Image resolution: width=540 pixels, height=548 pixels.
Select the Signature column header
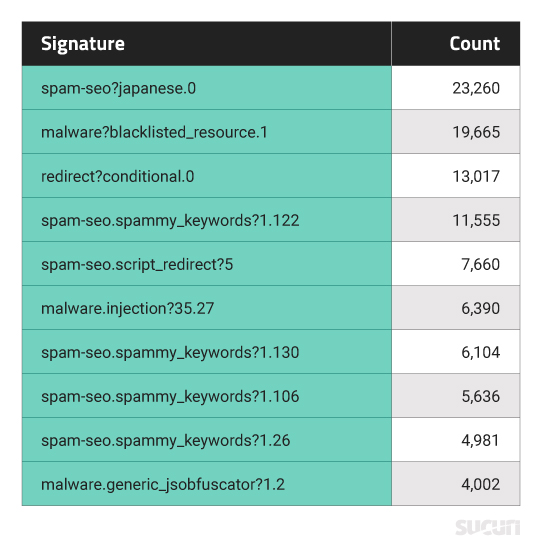pos(207,44)
